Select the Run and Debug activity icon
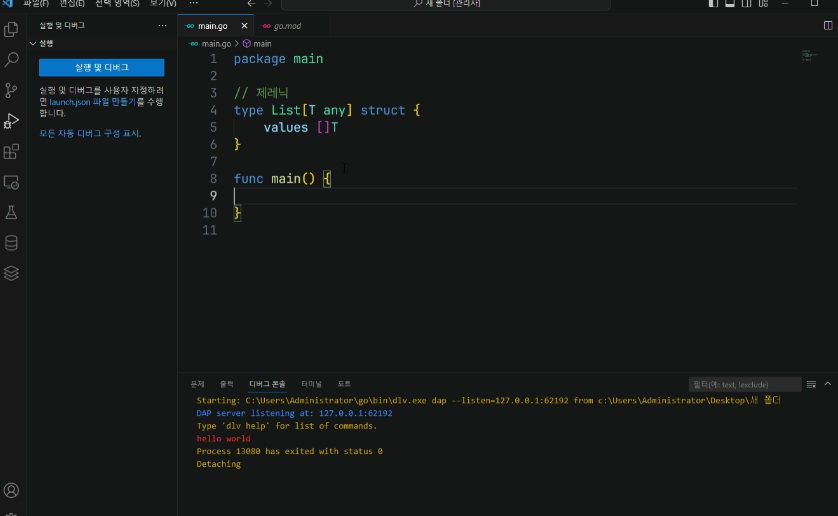The image size is (838, 516). [11, 121]
